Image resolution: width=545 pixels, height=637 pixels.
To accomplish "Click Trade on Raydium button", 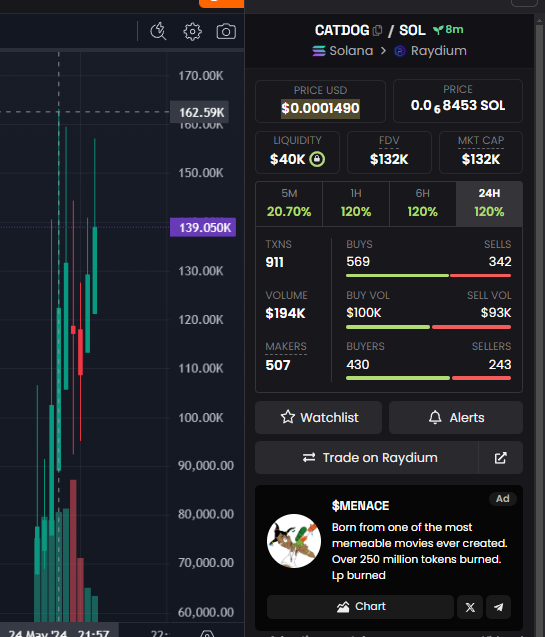I will pos(367,457).
